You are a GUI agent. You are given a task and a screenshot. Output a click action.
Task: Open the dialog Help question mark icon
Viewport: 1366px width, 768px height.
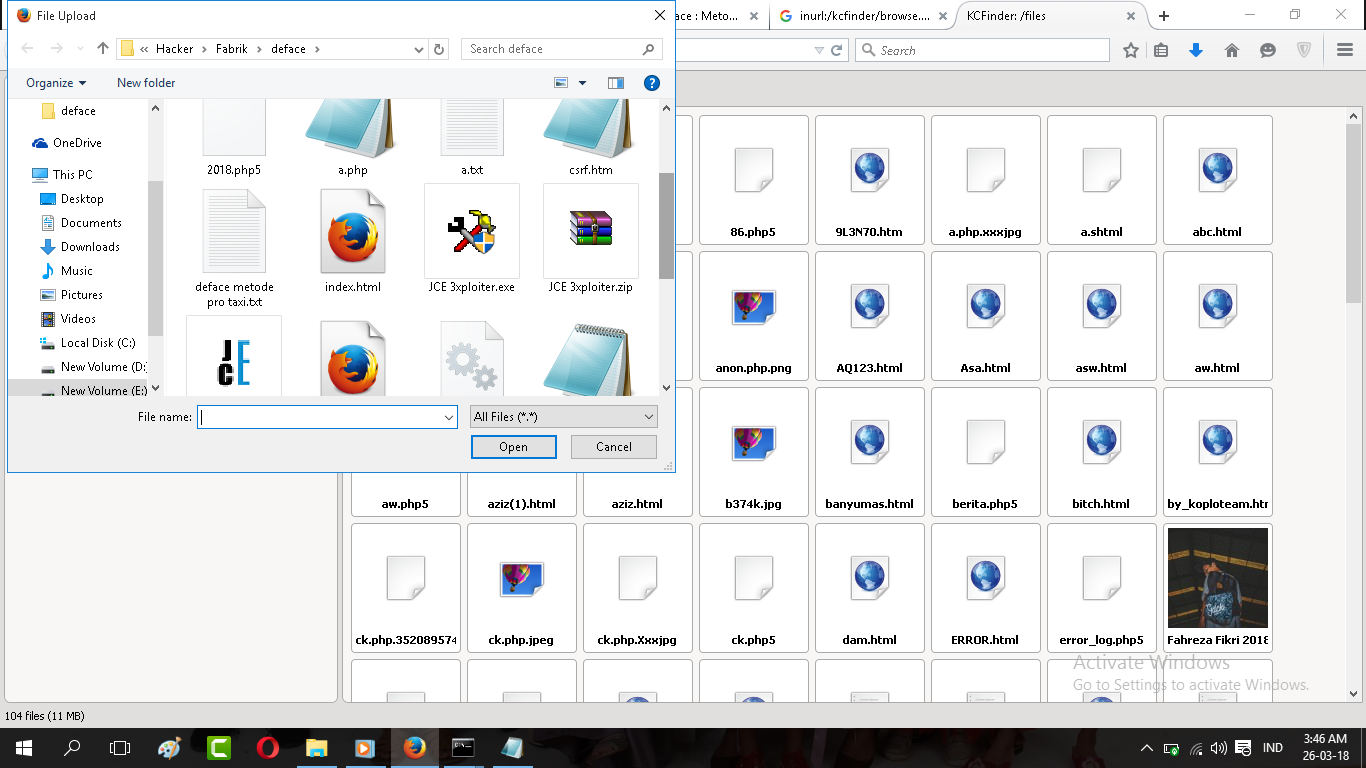652,82
